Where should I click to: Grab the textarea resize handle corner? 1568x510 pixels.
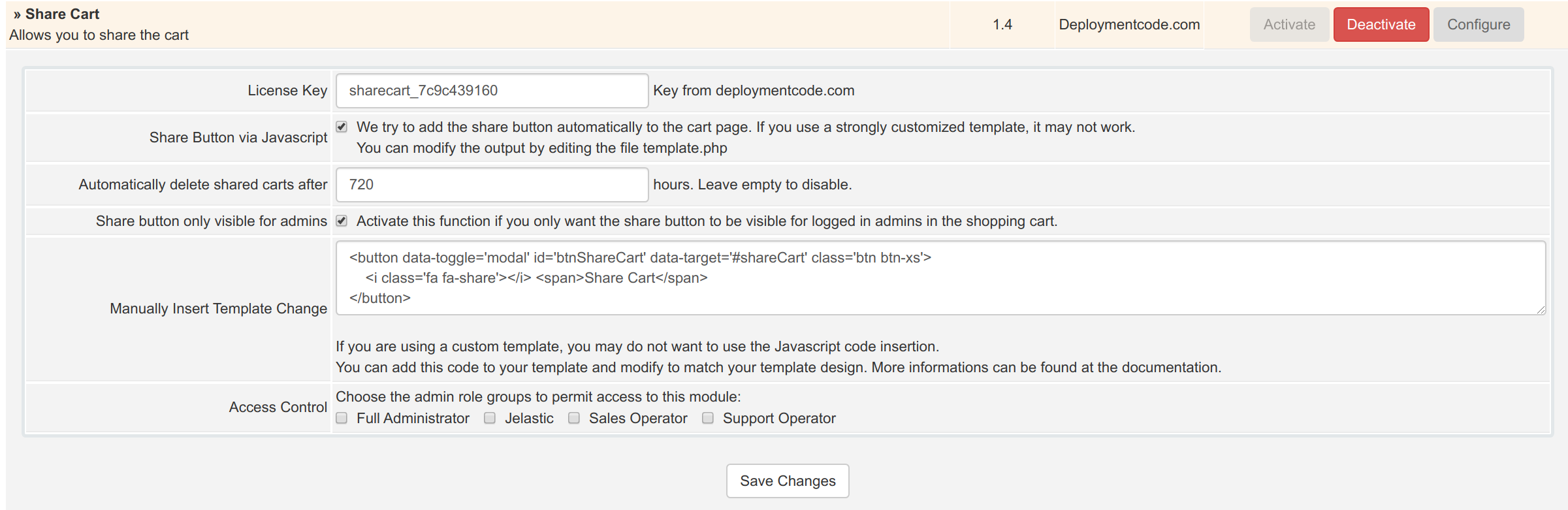pos(1541,310)
